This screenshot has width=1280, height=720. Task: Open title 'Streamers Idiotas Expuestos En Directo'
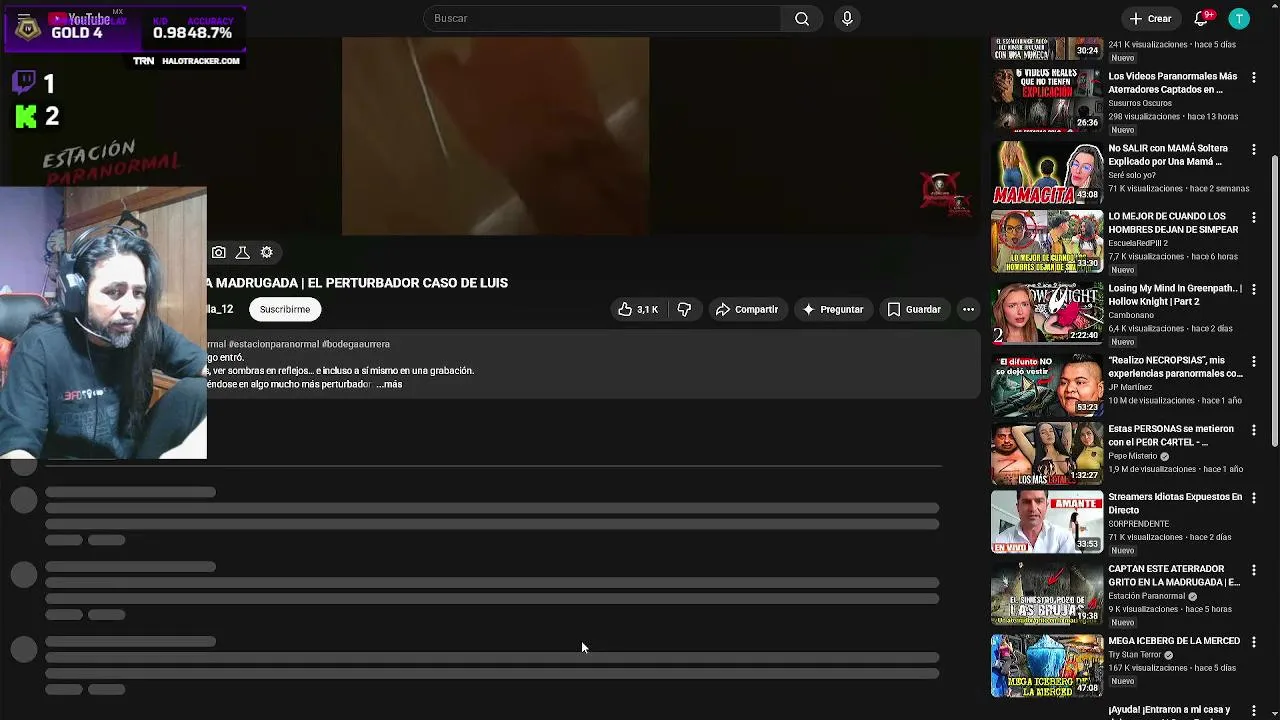click(1175, 503)
